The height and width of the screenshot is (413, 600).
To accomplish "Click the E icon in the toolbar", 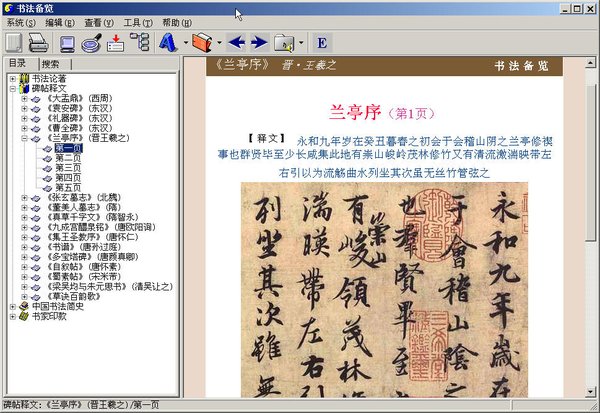I will tap(322, 43).
